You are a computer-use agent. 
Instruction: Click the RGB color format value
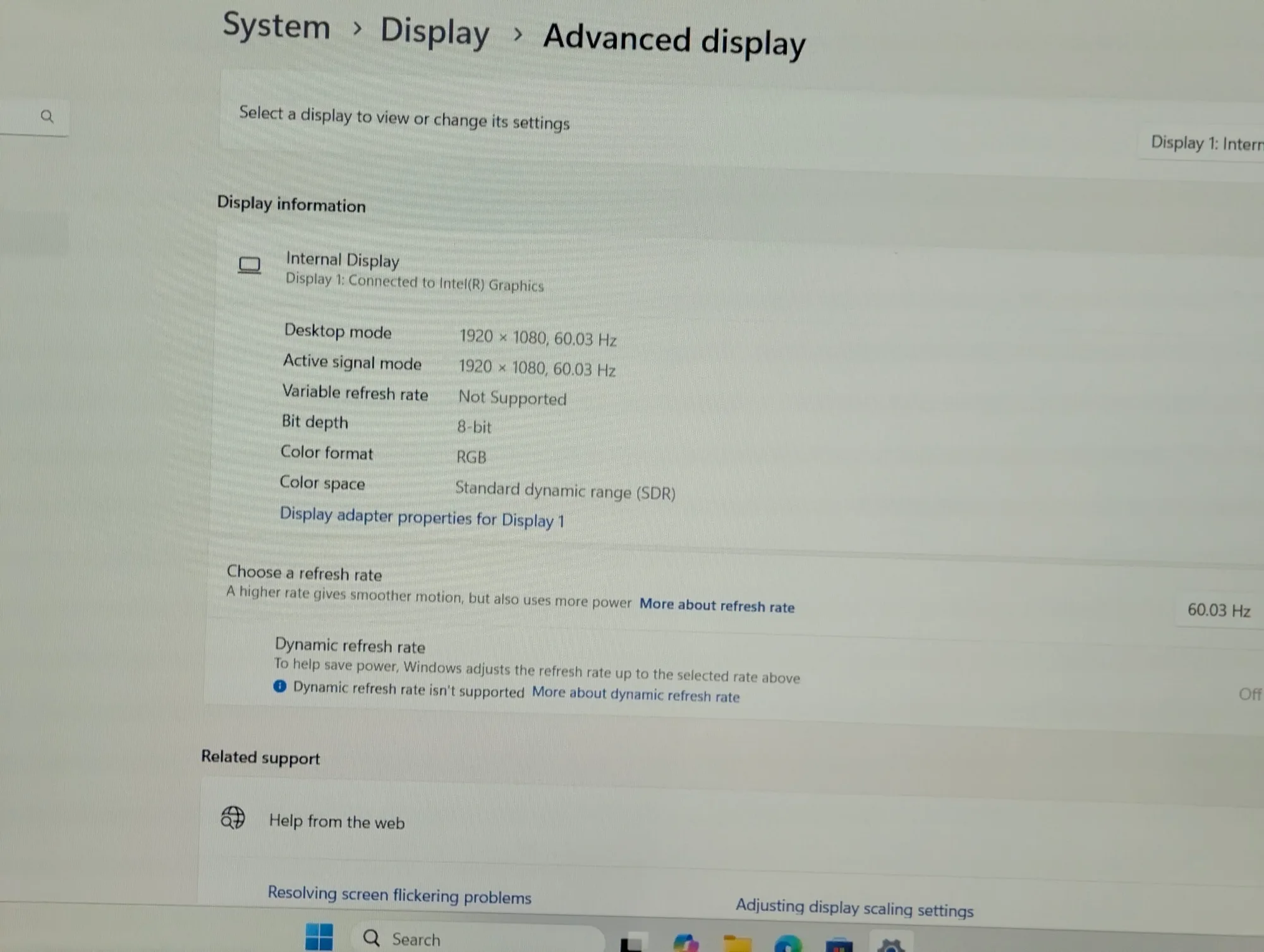pos(471,456)
